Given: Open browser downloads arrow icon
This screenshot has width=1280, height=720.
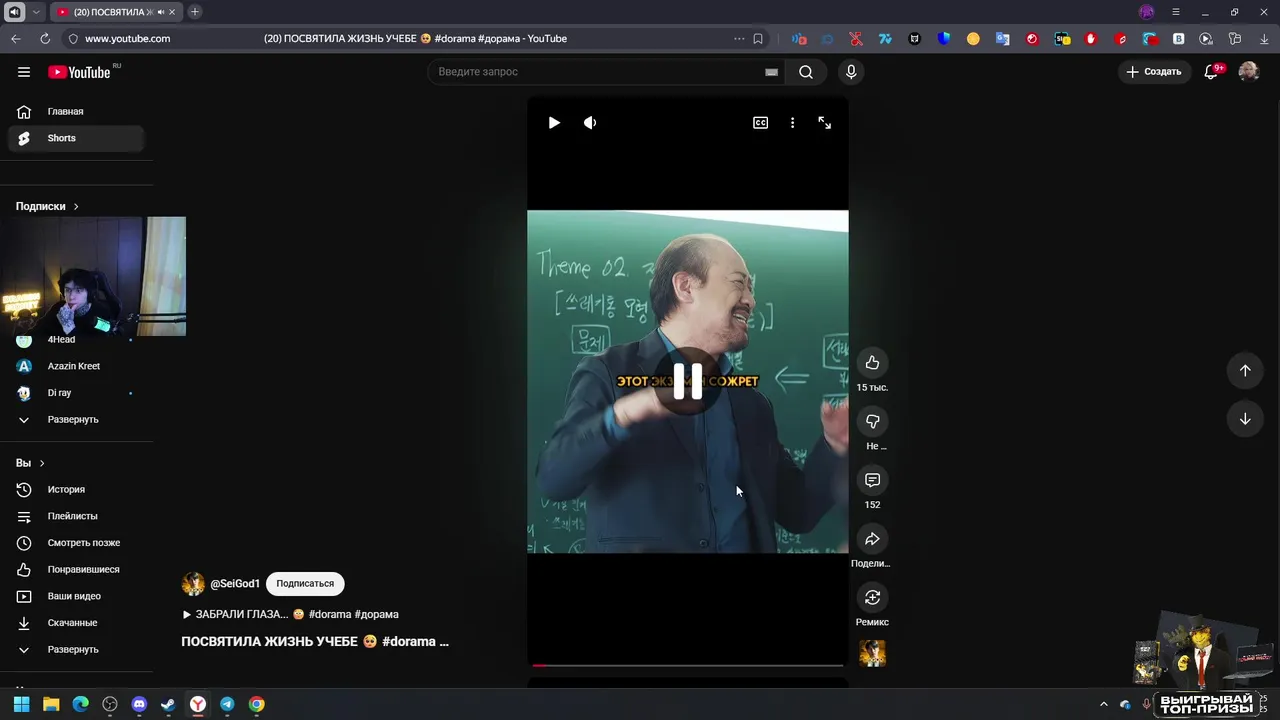Looking at the screenshot, I should pyautogui.click(x=1263, y=39).
